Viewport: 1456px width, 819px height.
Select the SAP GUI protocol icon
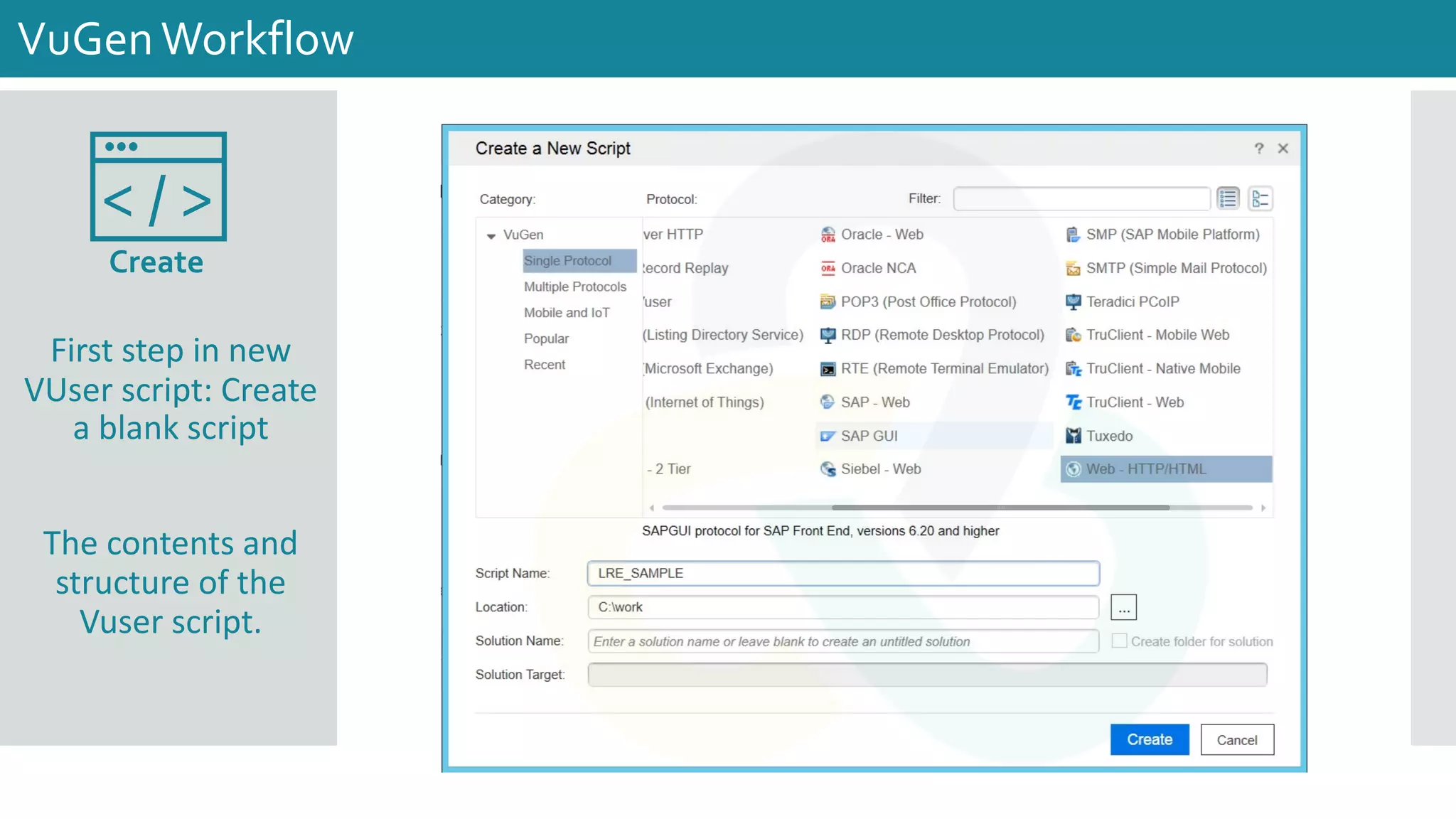tap(828, 436)
